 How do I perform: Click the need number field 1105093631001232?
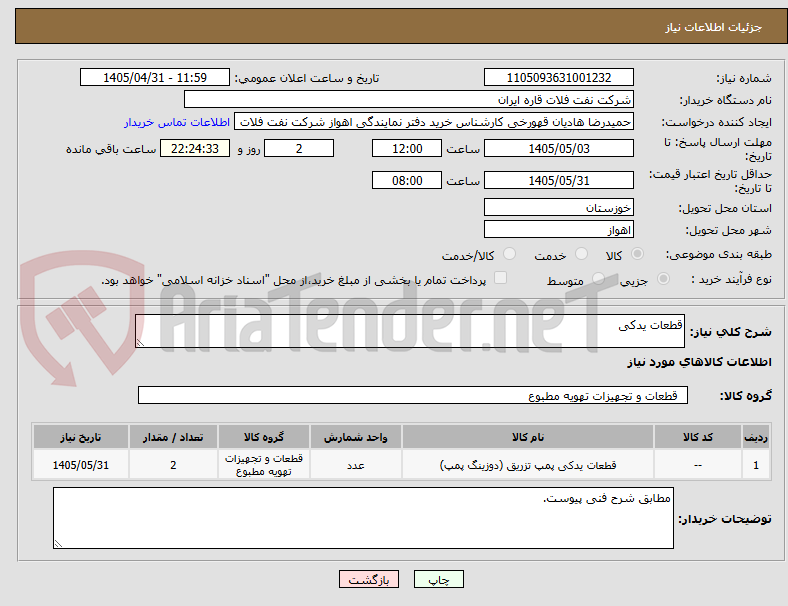click(558, 77)
